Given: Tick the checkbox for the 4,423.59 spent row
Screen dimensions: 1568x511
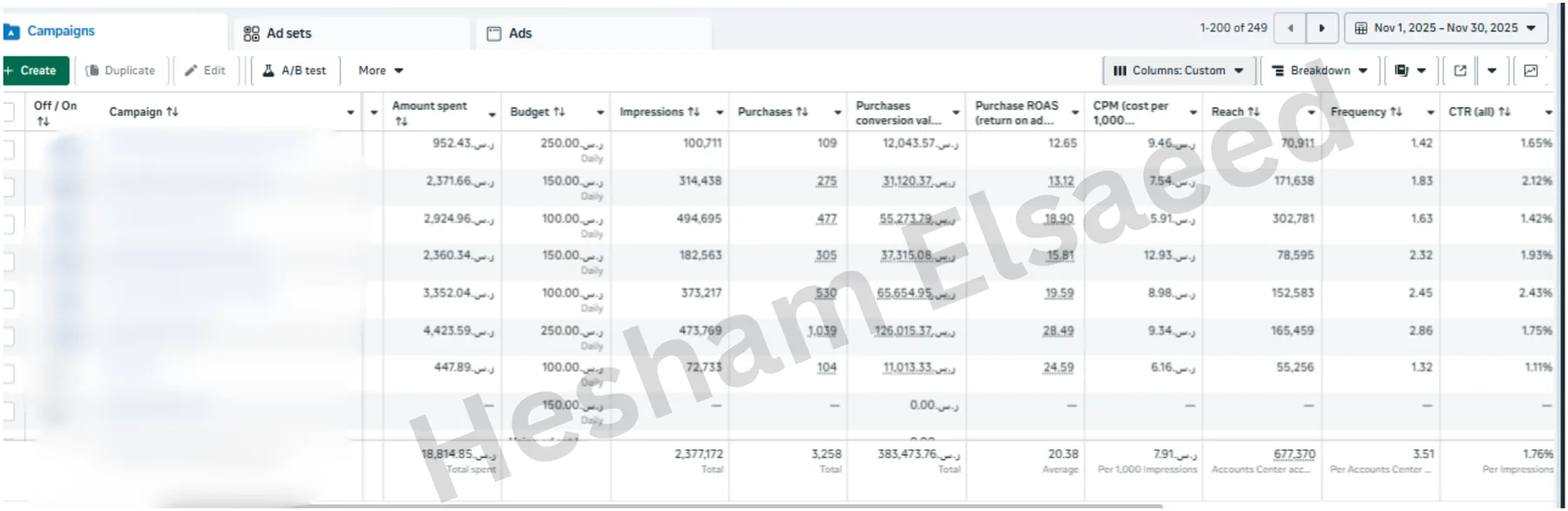Looking at the screenshot, I should click(x=8, y=337).
